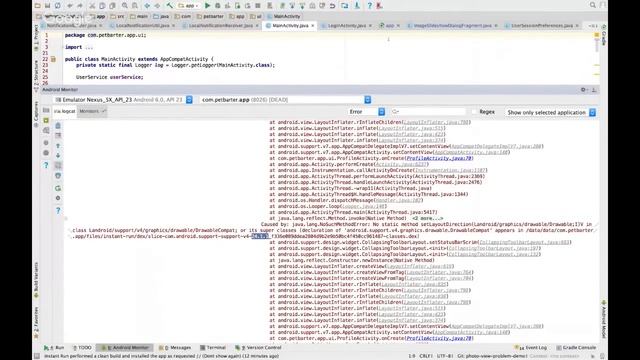The image size is (640, 360).
Task: Click the Undo arrow in the toolbar
Action: pos(70,6)
